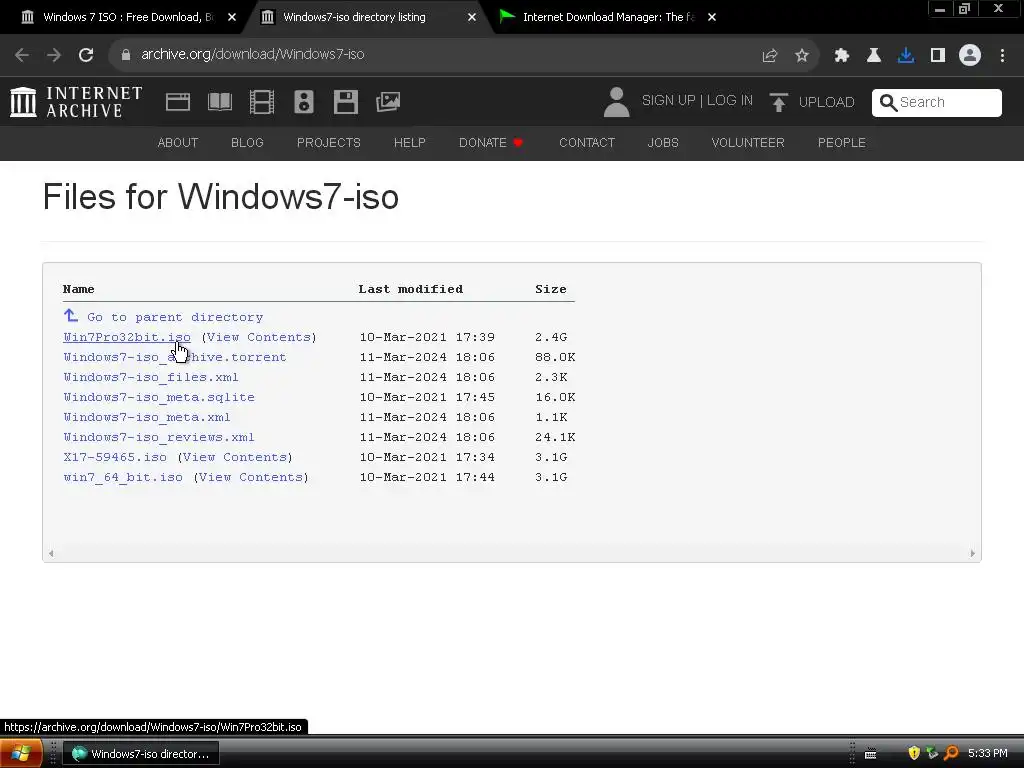Click the file listing right scroll arrow

click(972, 553)
